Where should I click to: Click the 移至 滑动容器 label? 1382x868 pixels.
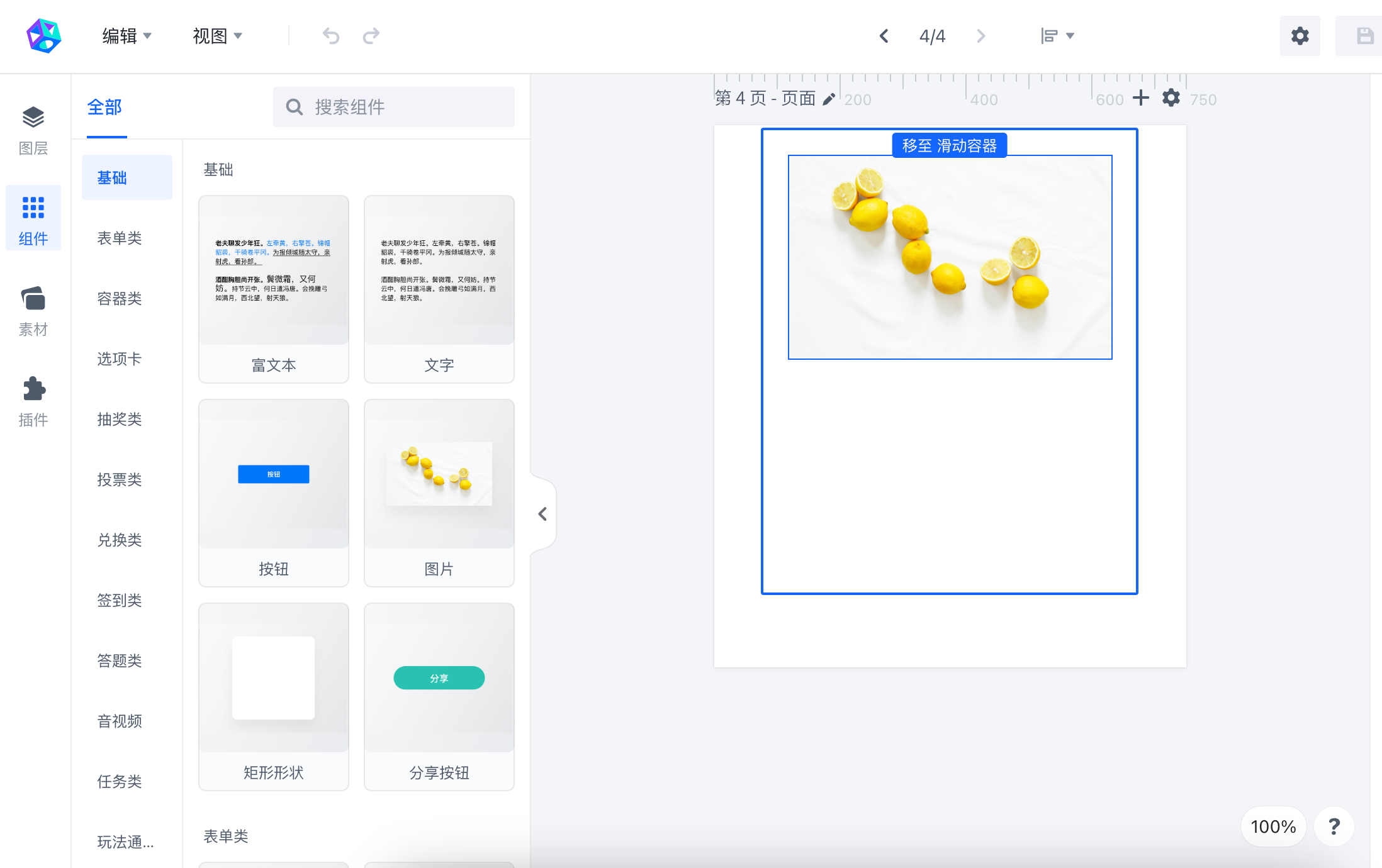949,145
